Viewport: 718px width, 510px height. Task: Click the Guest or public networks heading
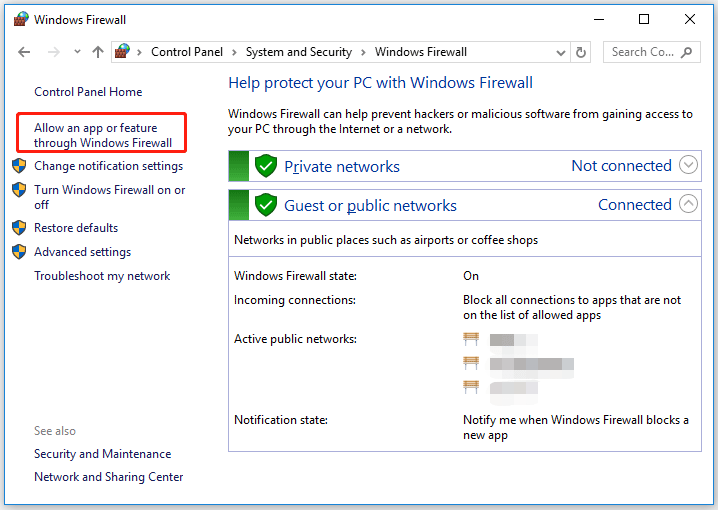[370, 206]
